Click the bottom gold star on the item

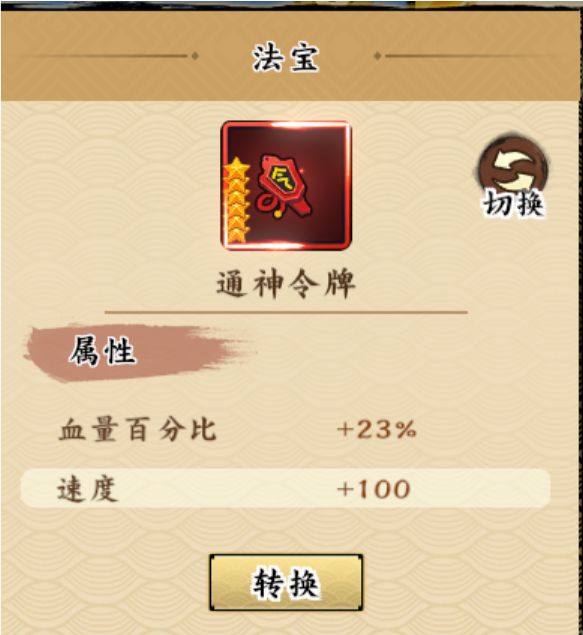pyautogui.click(x=236, y=235)
